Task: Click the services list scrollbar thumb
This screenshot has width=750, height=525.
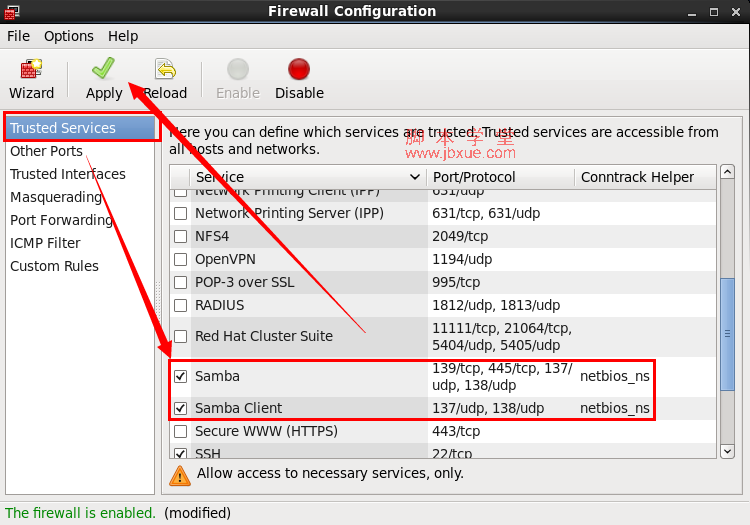Action: tap(728, 334)
